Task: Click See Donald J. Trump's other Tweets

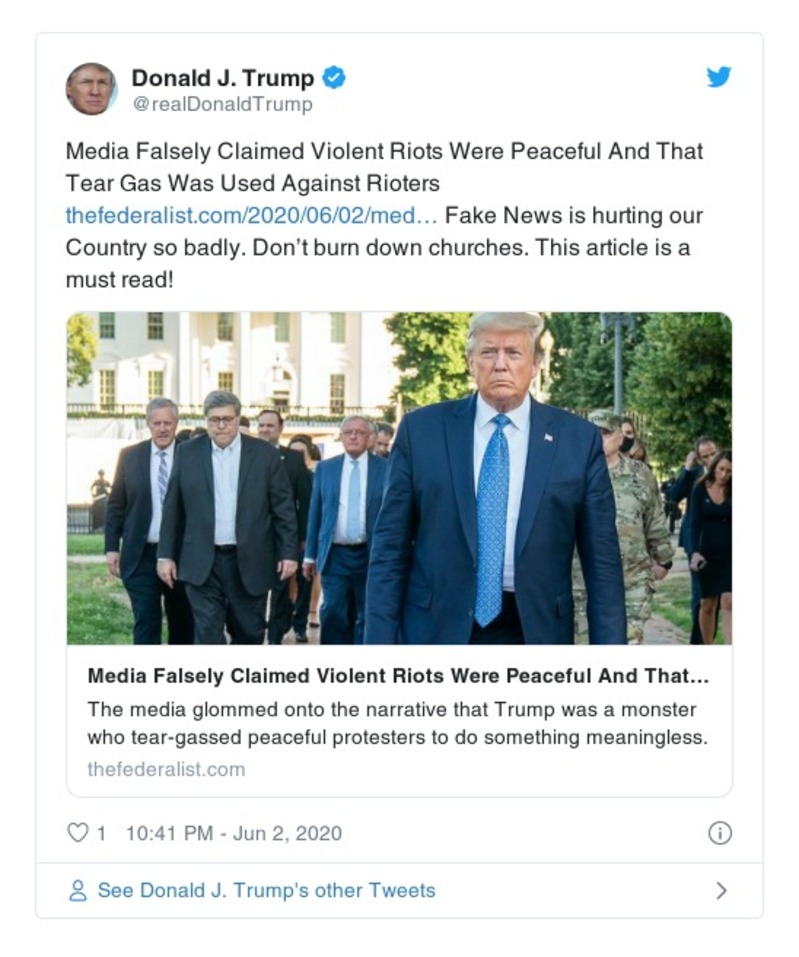Action: click(265, 890)
